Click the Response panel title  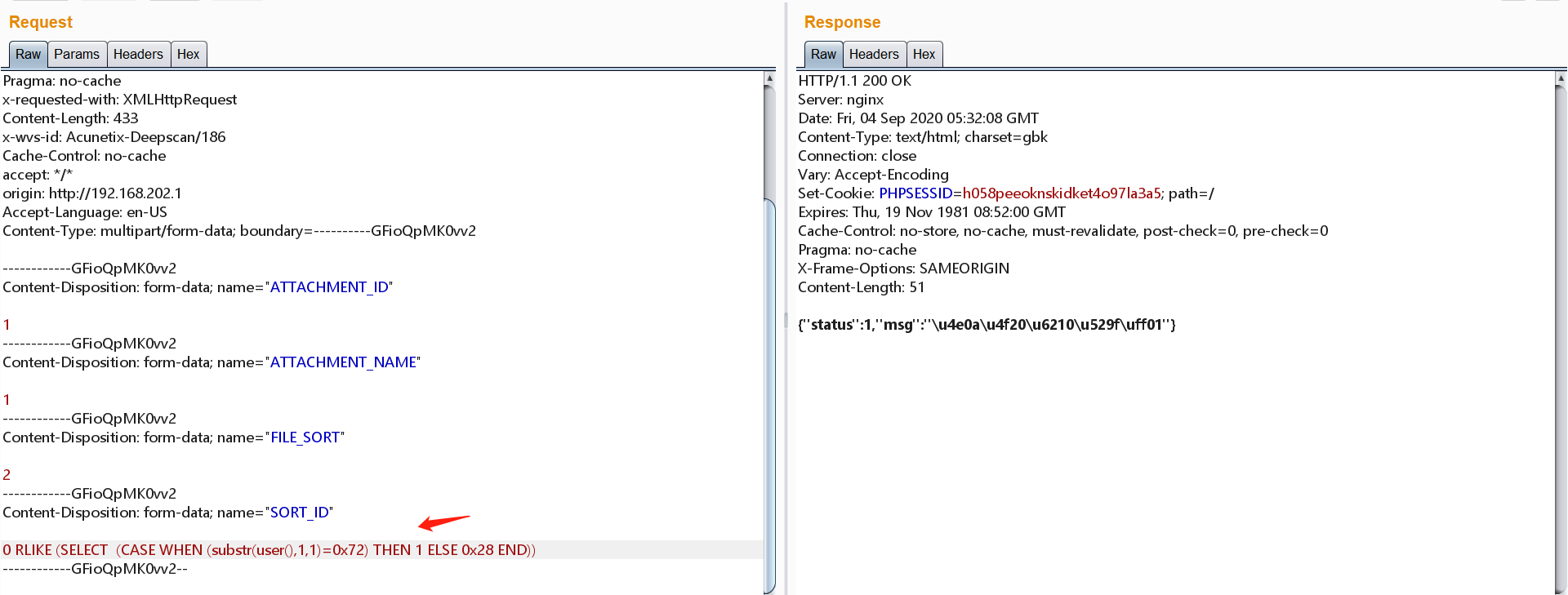click(x=842, y=22)
